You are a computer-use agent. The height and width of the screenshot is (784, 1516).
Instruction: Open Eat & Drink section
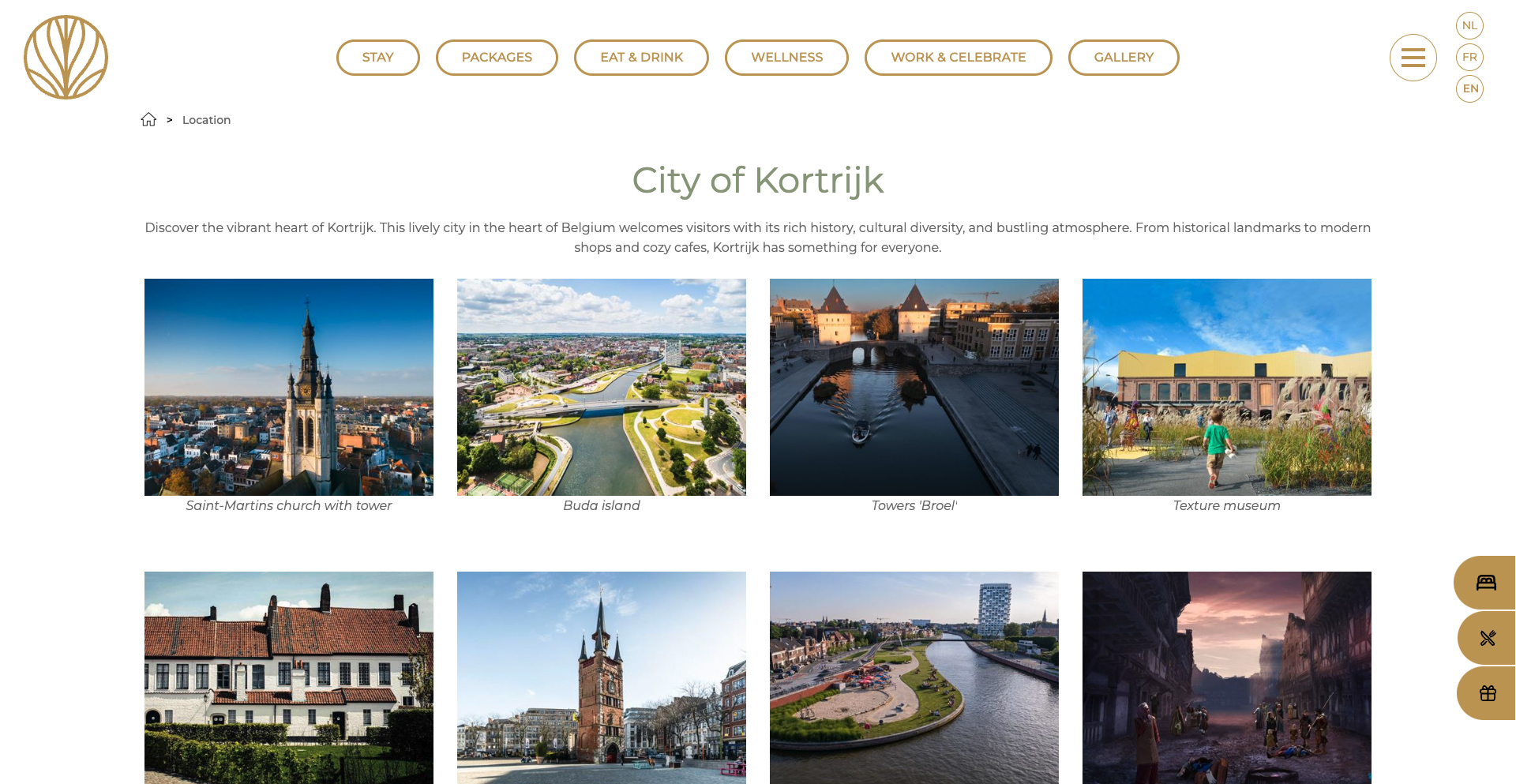tap(641, 58)
